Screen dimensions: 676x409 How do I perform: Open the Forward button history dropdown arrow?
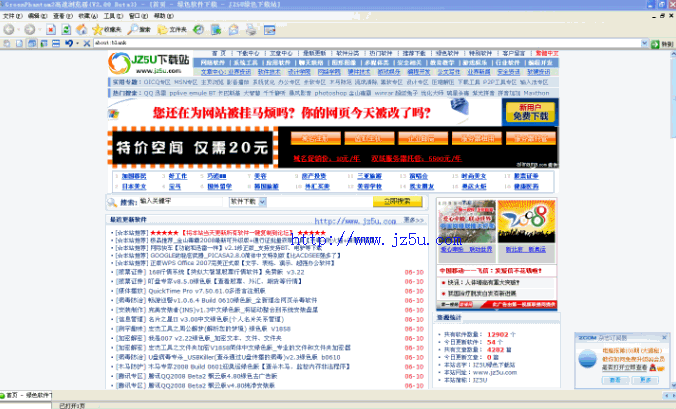39,30
